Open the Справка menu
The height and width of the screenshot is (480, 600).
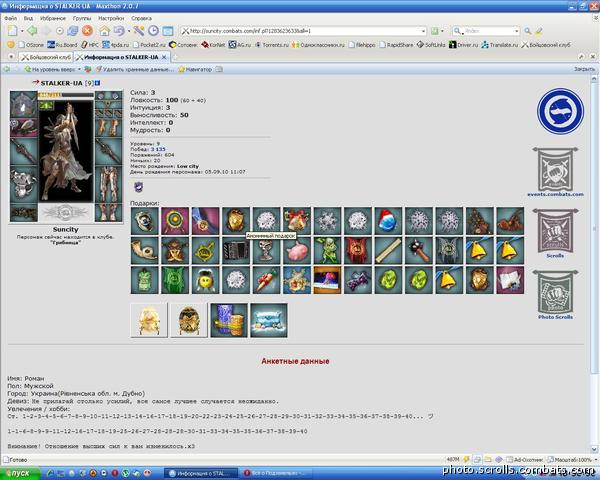[x=141, y=18]
